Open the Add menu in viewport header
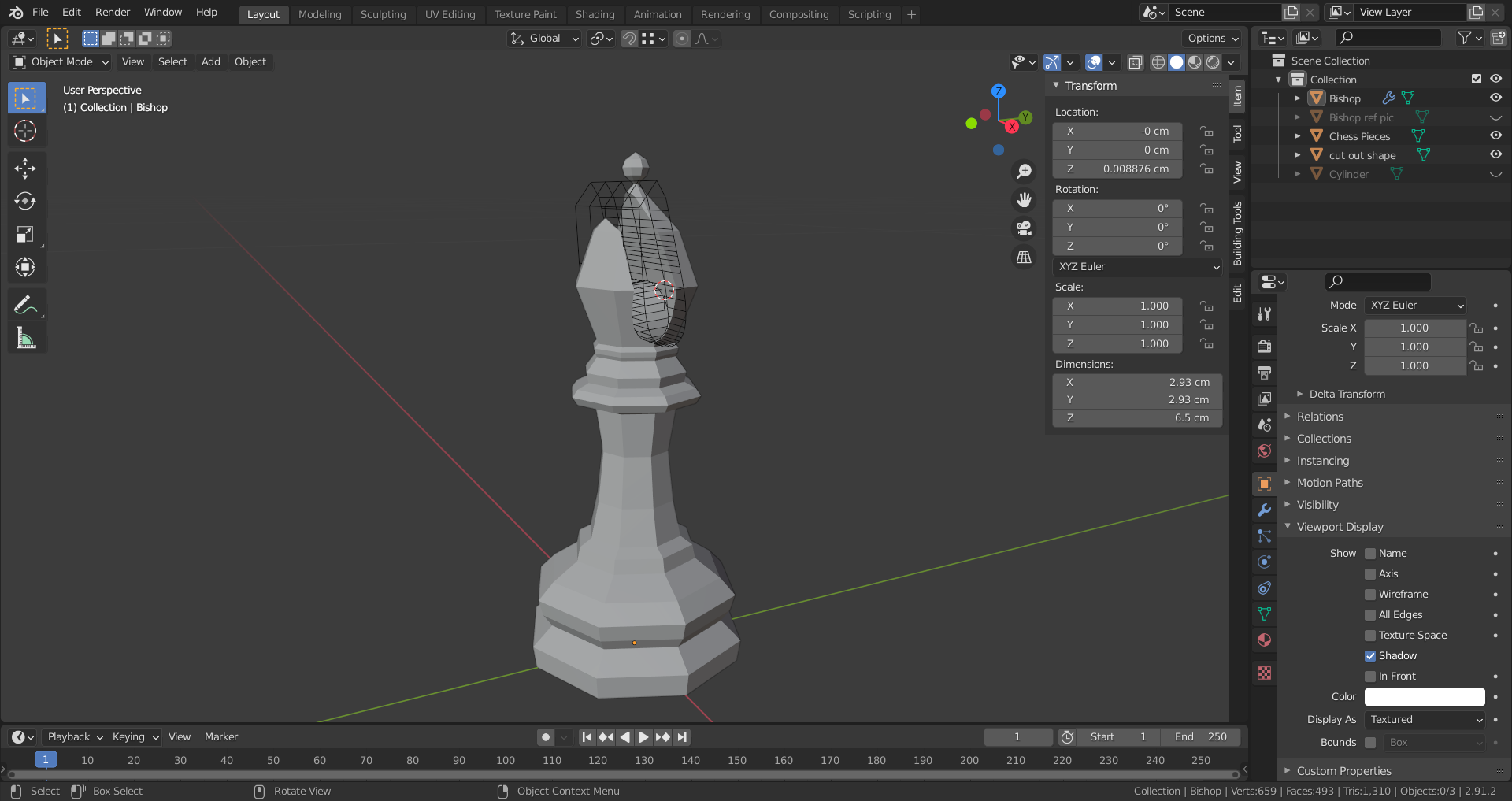The height and width of the screenshot is (801, 1512). pos(210,61)
